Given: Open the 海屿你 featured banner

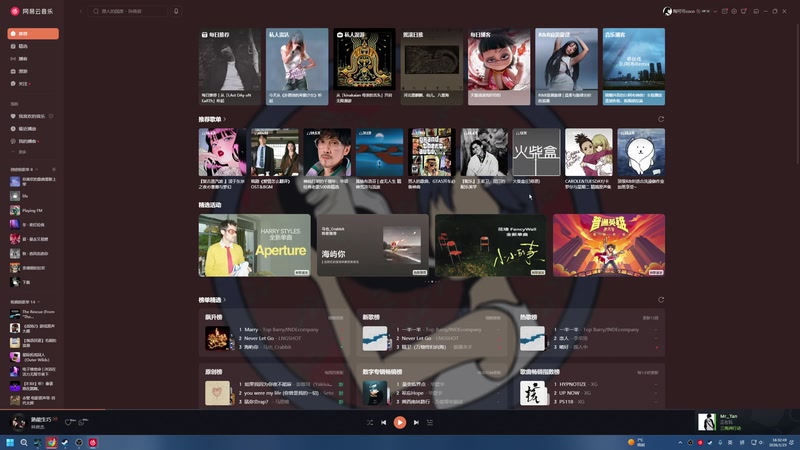Looking at the screenshot, I should [372, 245].
